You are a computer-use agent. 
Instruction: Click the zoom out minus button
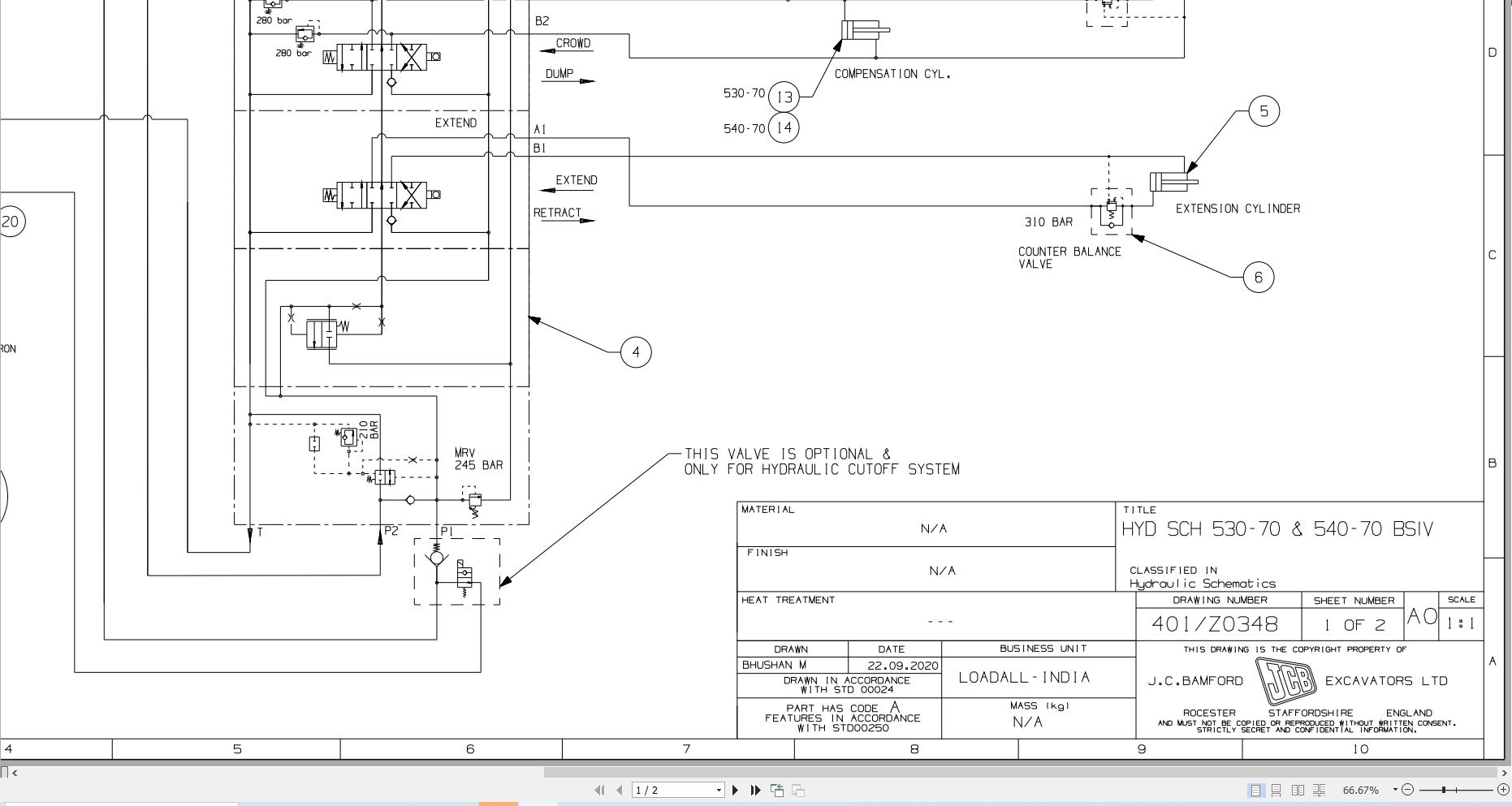coord(1408,790)
